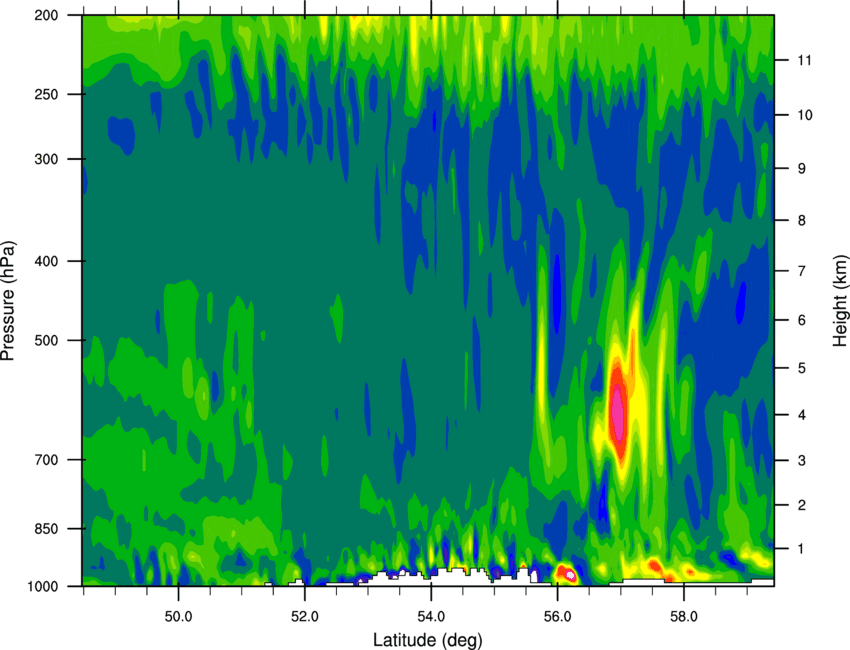This screenshot has height=650, width=850.
Task: Click the 56.0 latitude tick label
Action: point(557,617)
